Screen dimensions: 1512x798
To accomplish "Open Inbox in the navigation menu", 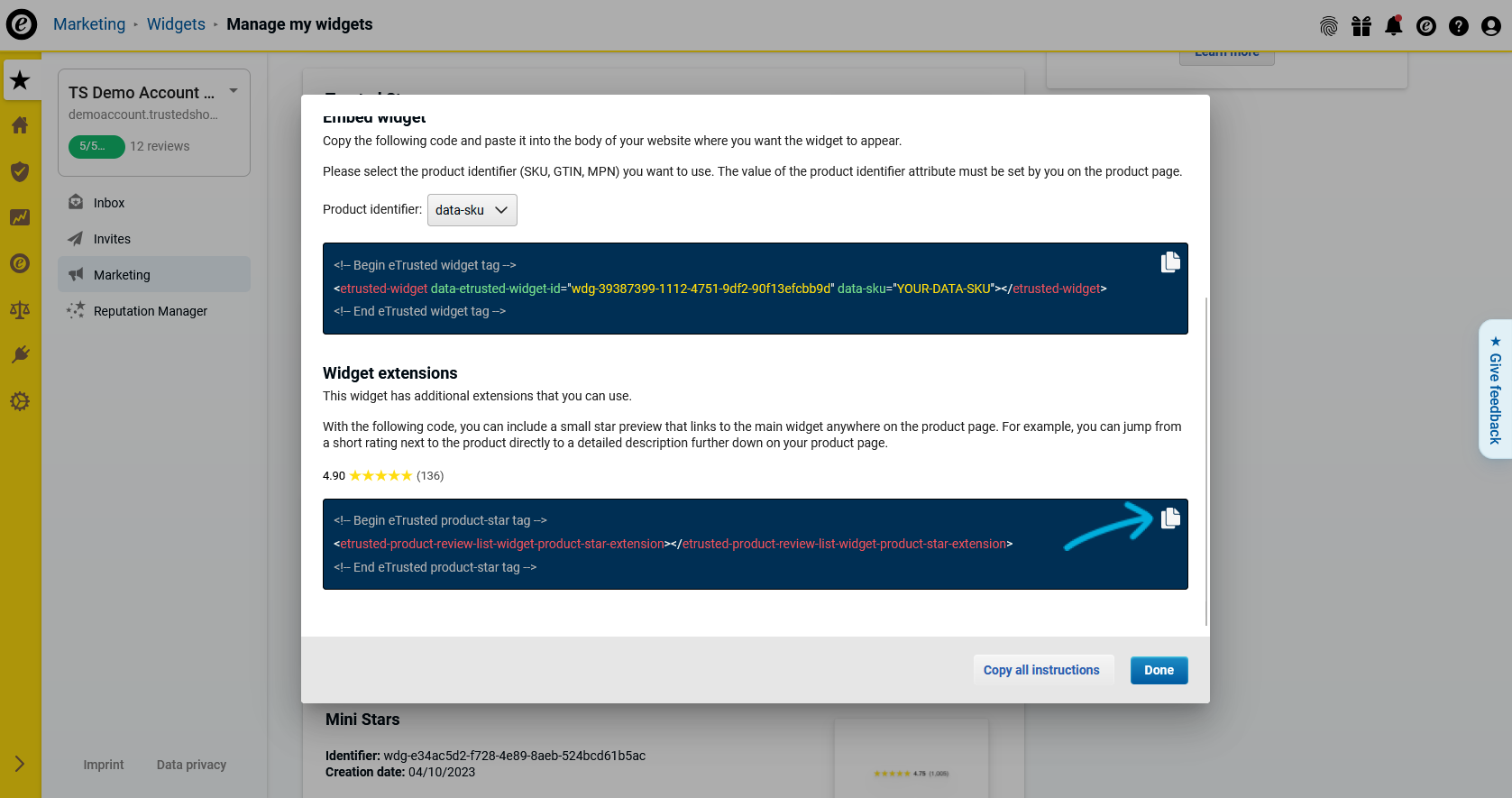I will click(154, 203).
